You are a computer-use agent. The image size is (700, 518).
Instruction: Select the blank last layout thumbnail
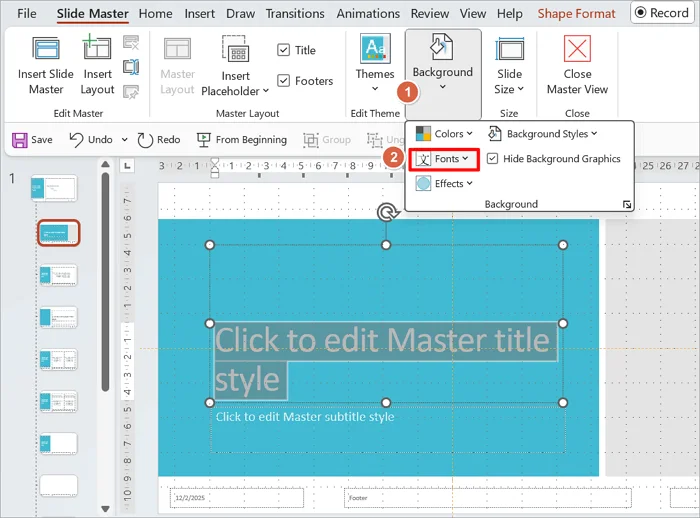pyautogui.click(x=58, y=486)
